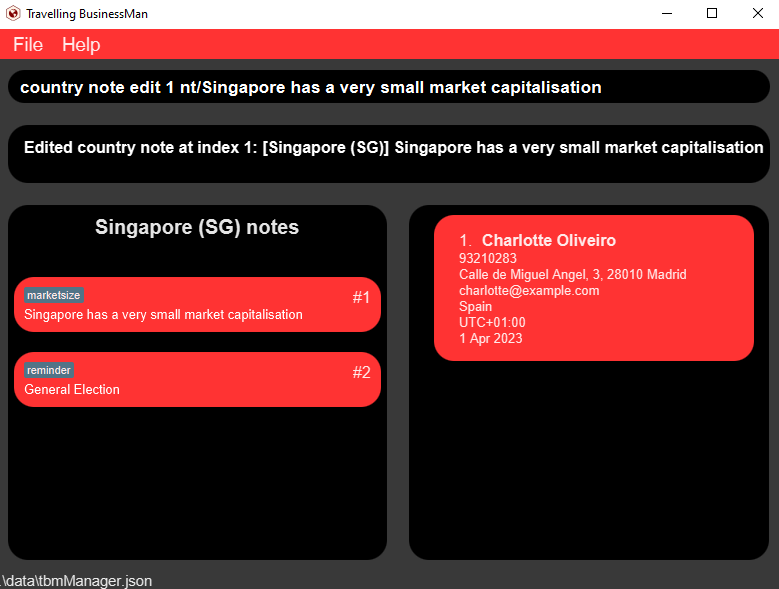
Task: Click email charlotte@example.com
Action: [x=529, y=291]
